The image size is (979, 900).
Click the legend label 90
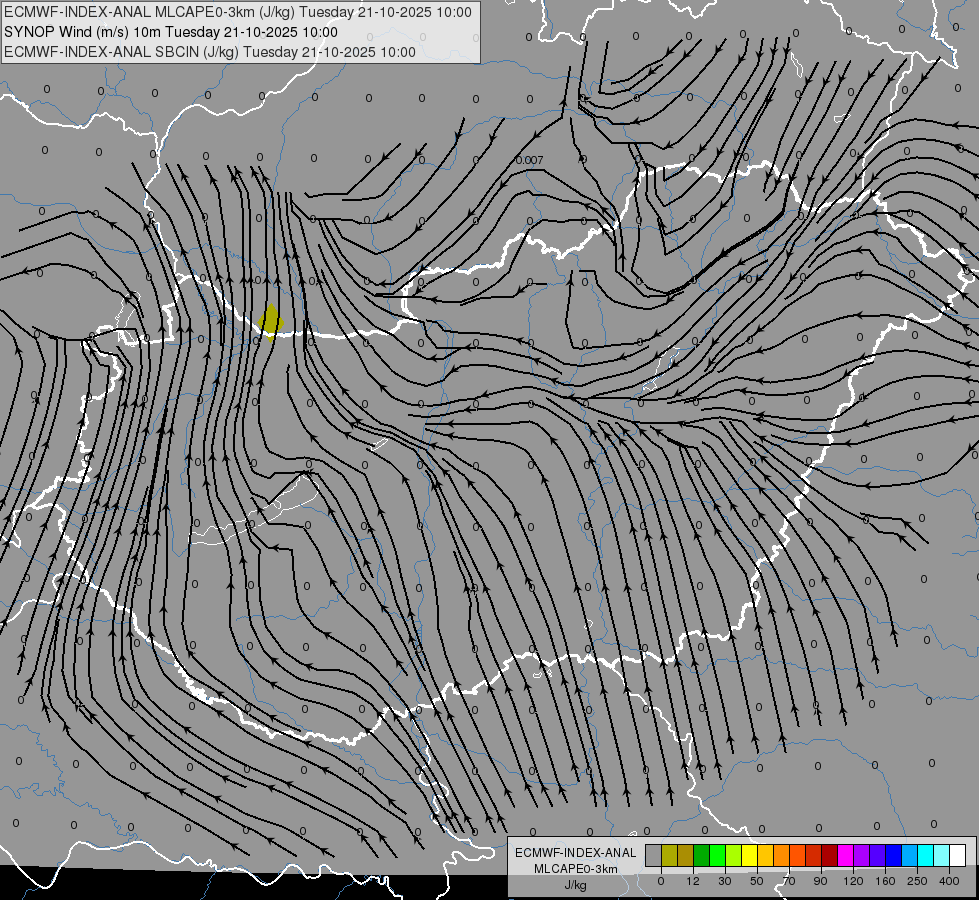coord(821,881)
